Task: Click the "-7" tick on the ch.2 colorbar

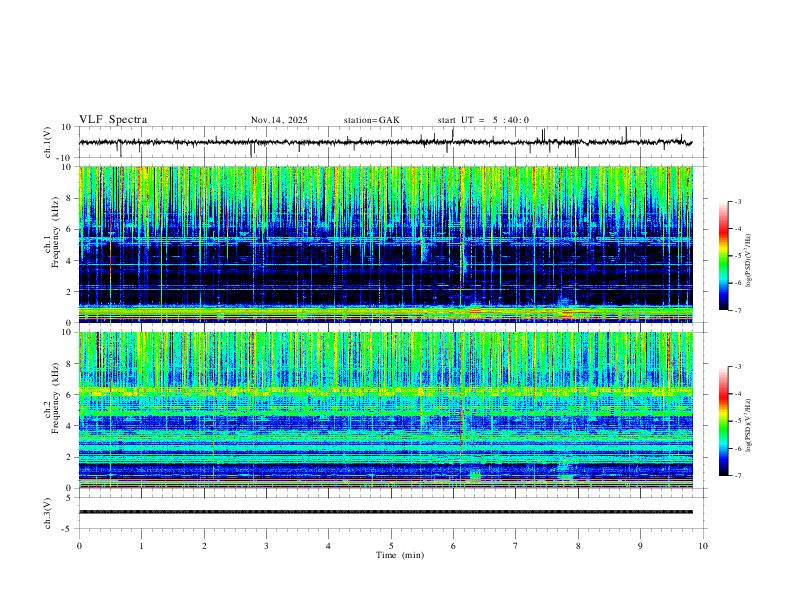Action: tap(738, 476)
